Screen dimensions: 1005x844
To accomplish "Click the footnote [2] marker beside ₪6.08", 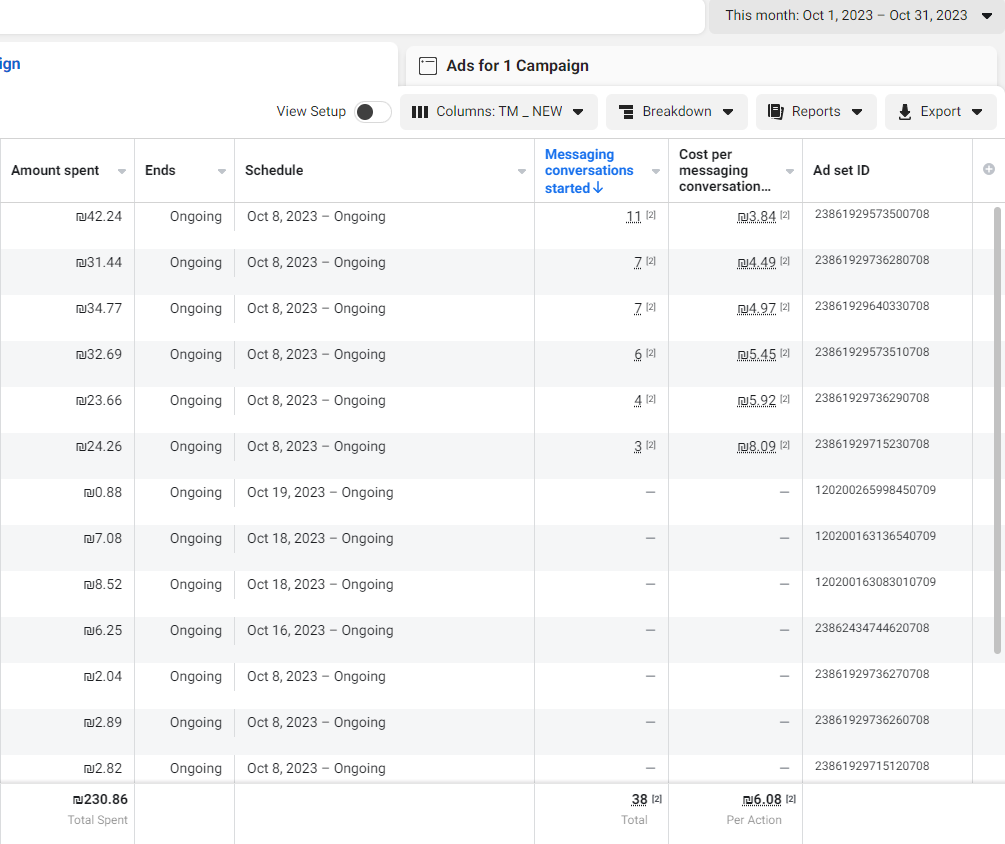I will tap(791, 799).
